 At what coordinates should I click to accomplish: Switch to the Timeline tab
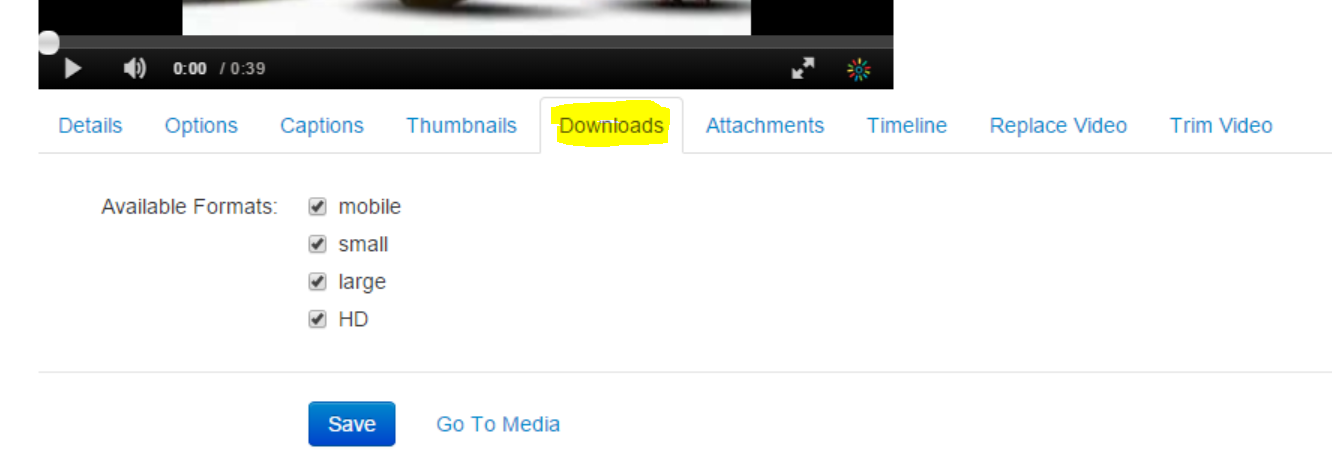(907, 126)
